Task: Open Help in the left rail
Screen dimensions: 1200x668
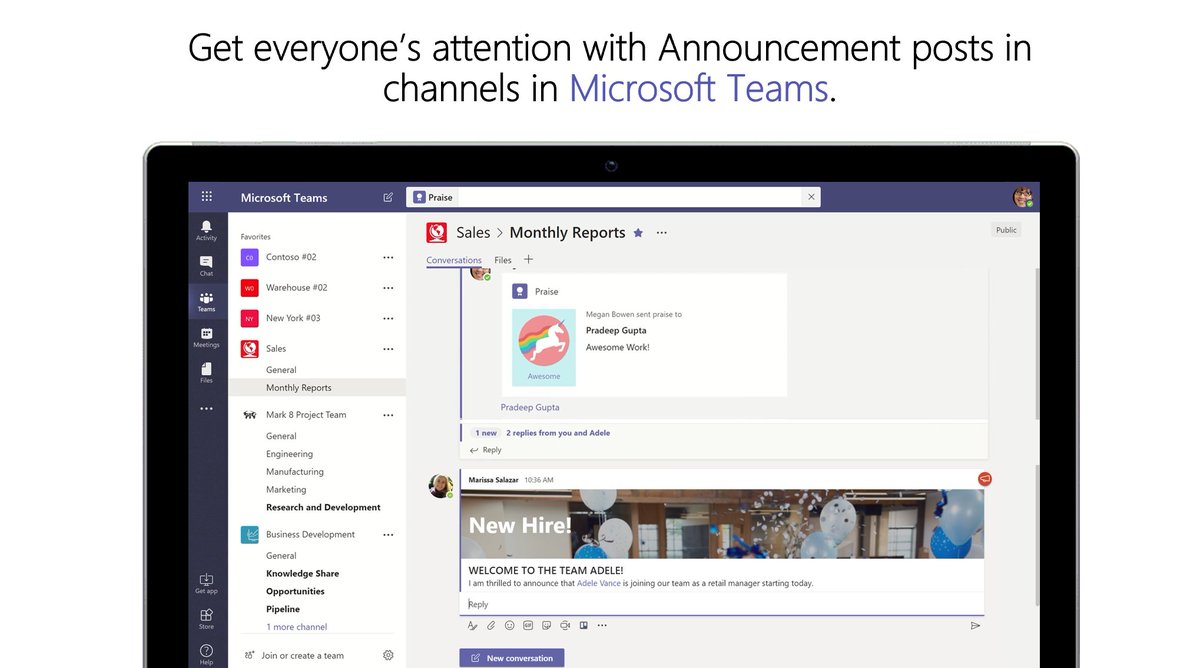Action: pyautogui.click(x=206, y=654)
